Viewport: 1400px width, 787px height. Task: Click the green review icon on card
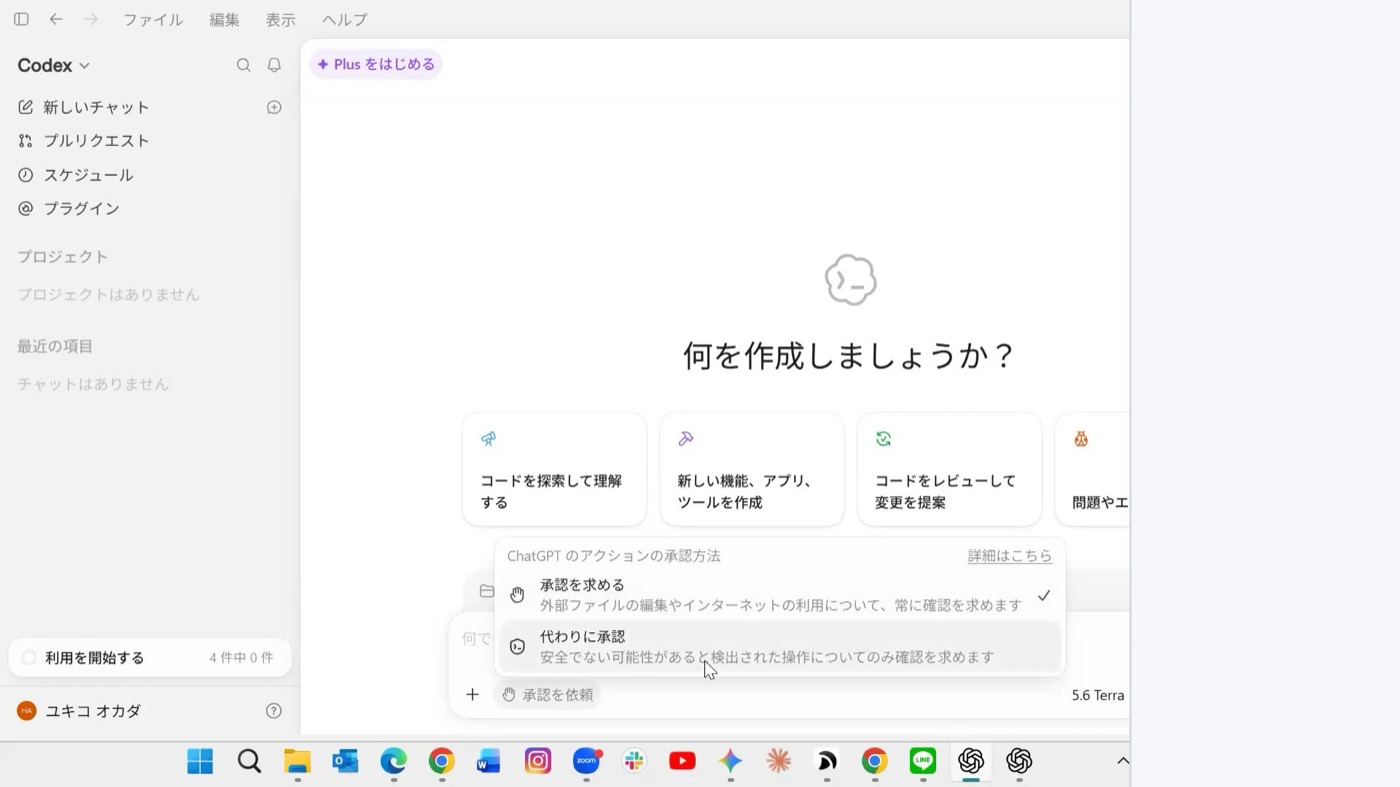(883, 439)
